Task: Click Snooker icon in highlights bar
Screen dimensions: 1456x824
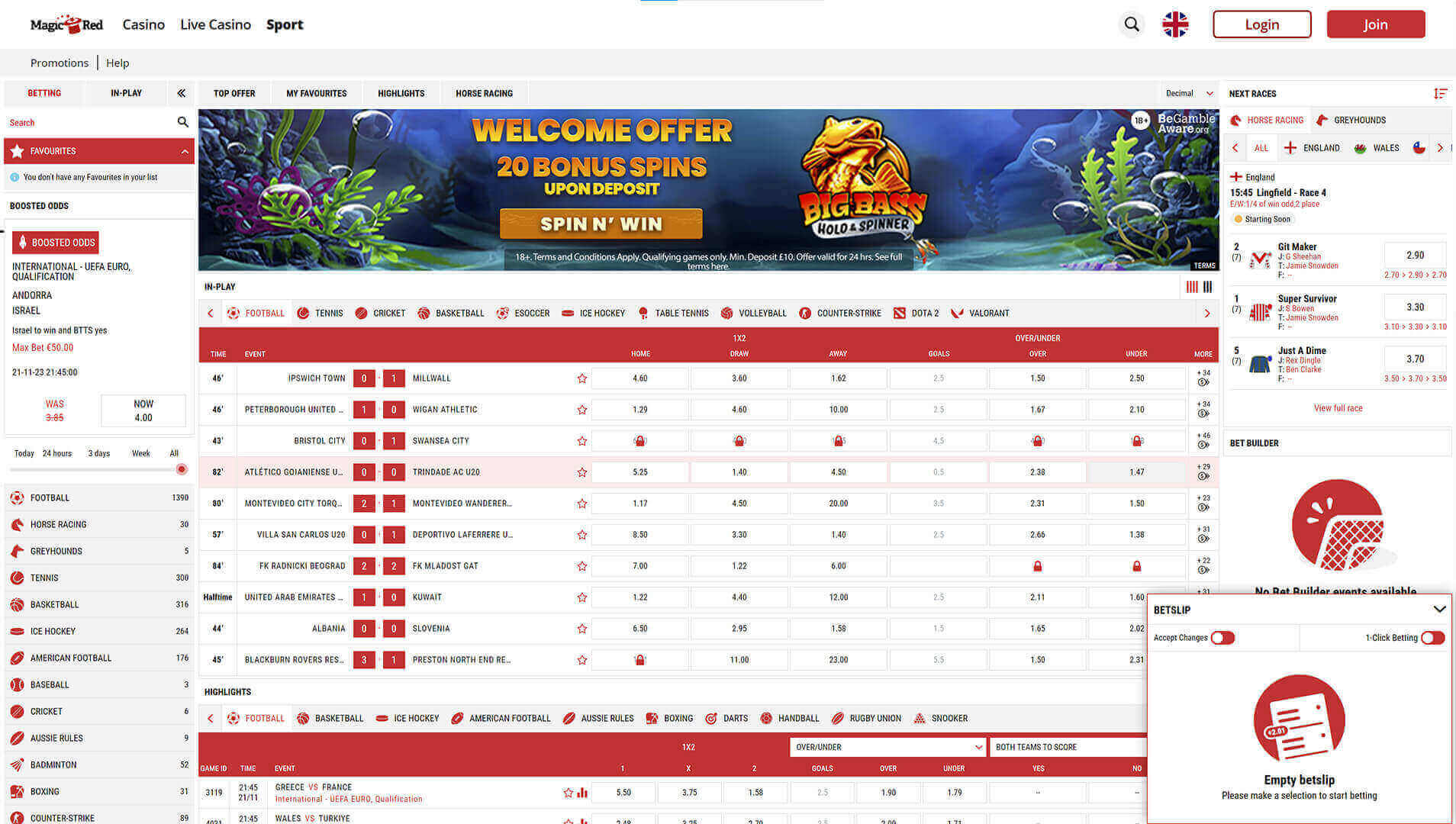Action: [919, 718]
